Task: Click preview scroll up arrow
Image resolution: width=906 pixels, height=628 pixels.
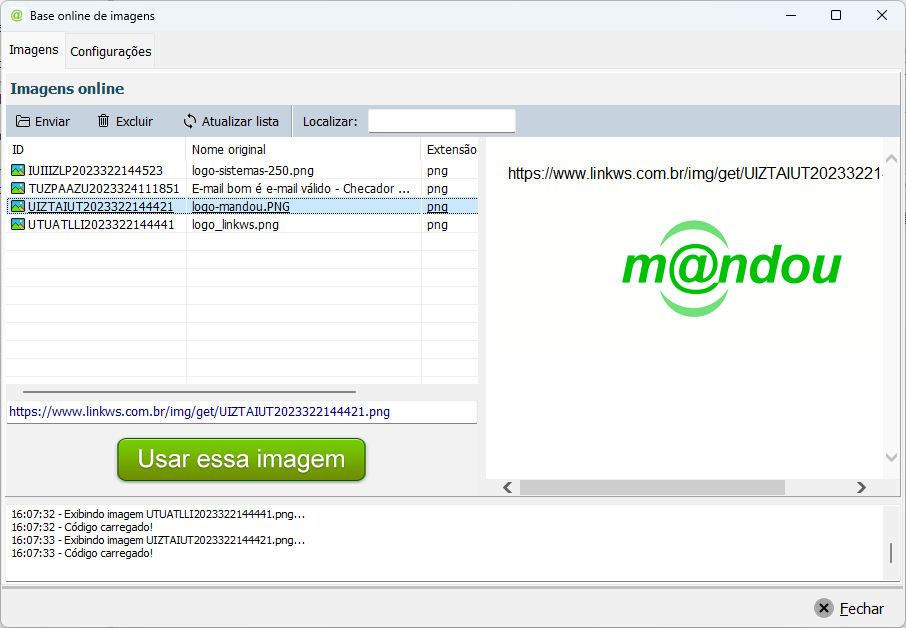Action: pyautogui.click(x=892, y=158)
